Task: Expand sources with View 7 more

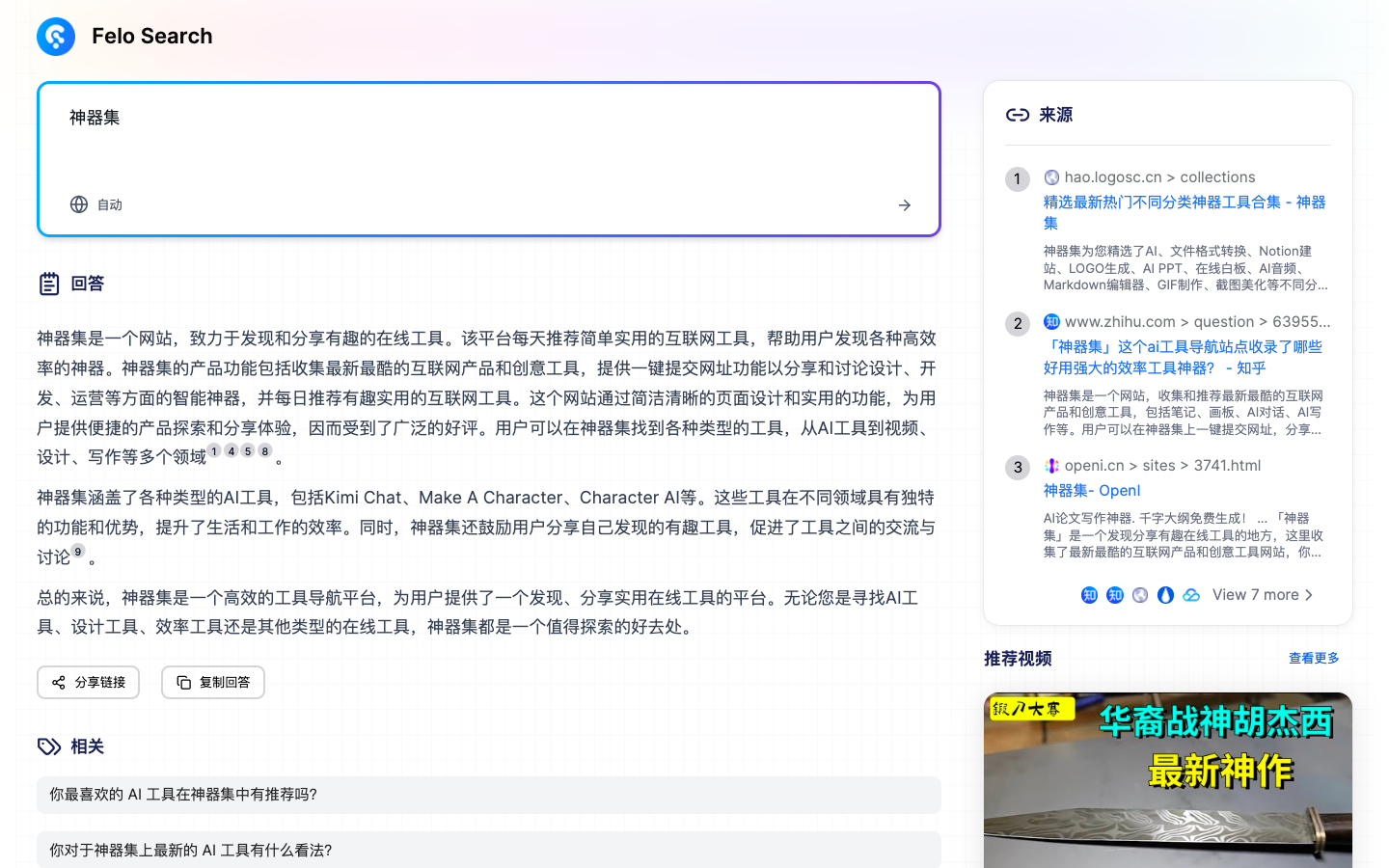Action: coord(1263,595)
